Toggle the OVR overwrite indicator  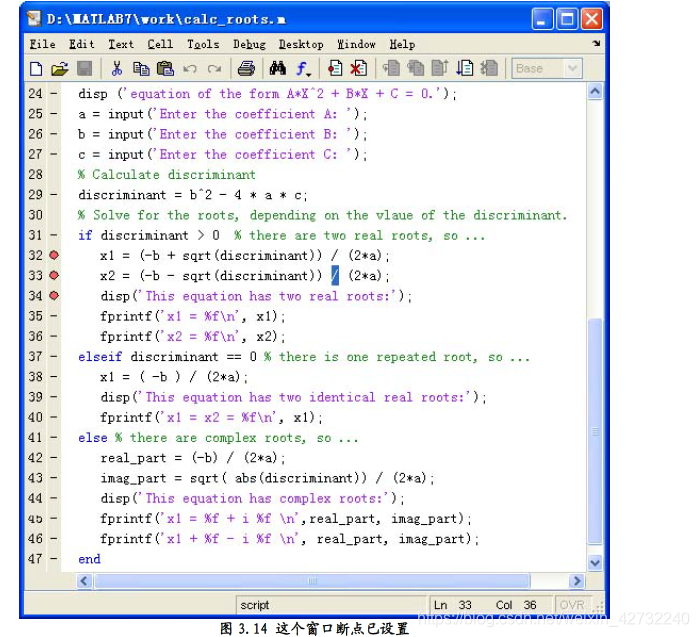point(572,605)
